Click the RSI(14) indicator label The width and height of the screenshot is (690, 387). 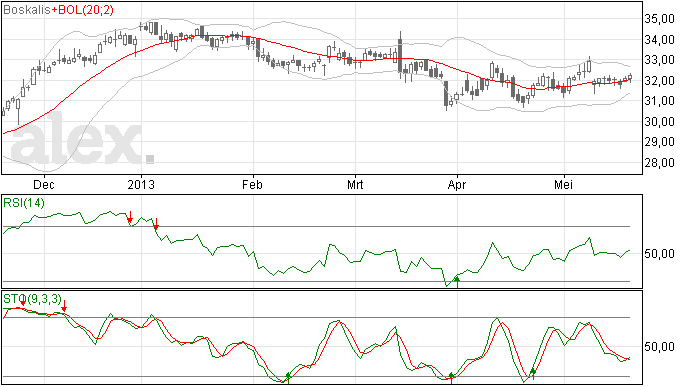[x=24, y=203]
